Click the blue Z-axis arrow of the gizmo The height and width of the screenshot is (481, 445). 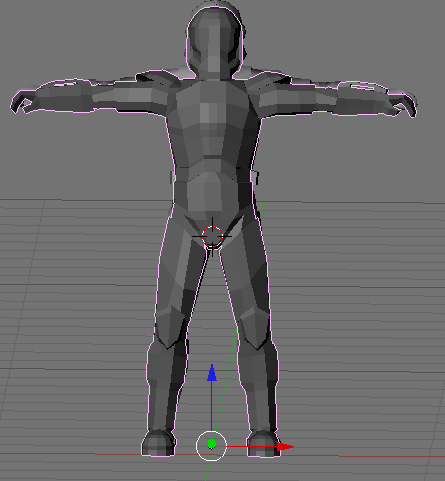point(212,373)
